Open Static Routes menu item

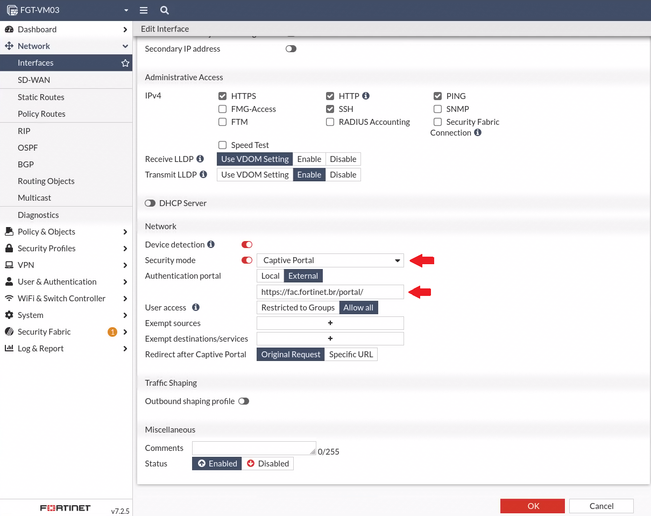point(66,97)
